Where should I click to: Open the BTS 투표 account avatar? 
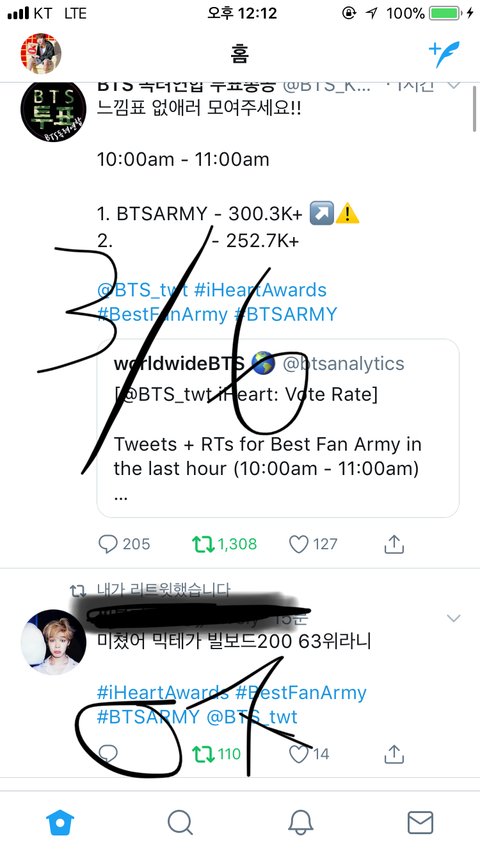pyautogui.click(x=53, y=111)
